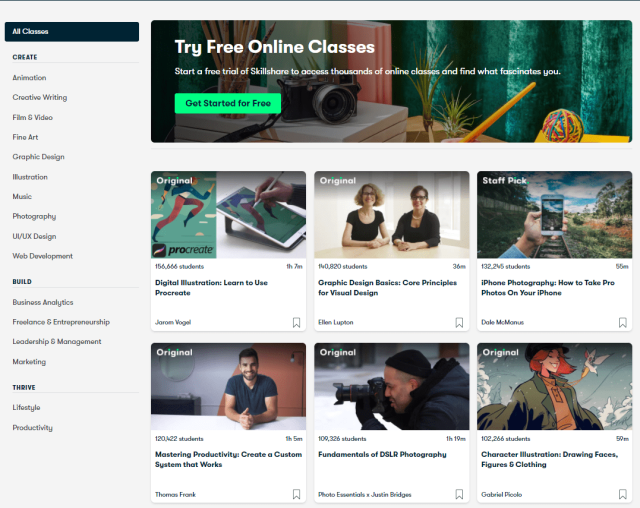Save the iPhone Photography class bookmark
640x508 pixels.
[622, 323]
